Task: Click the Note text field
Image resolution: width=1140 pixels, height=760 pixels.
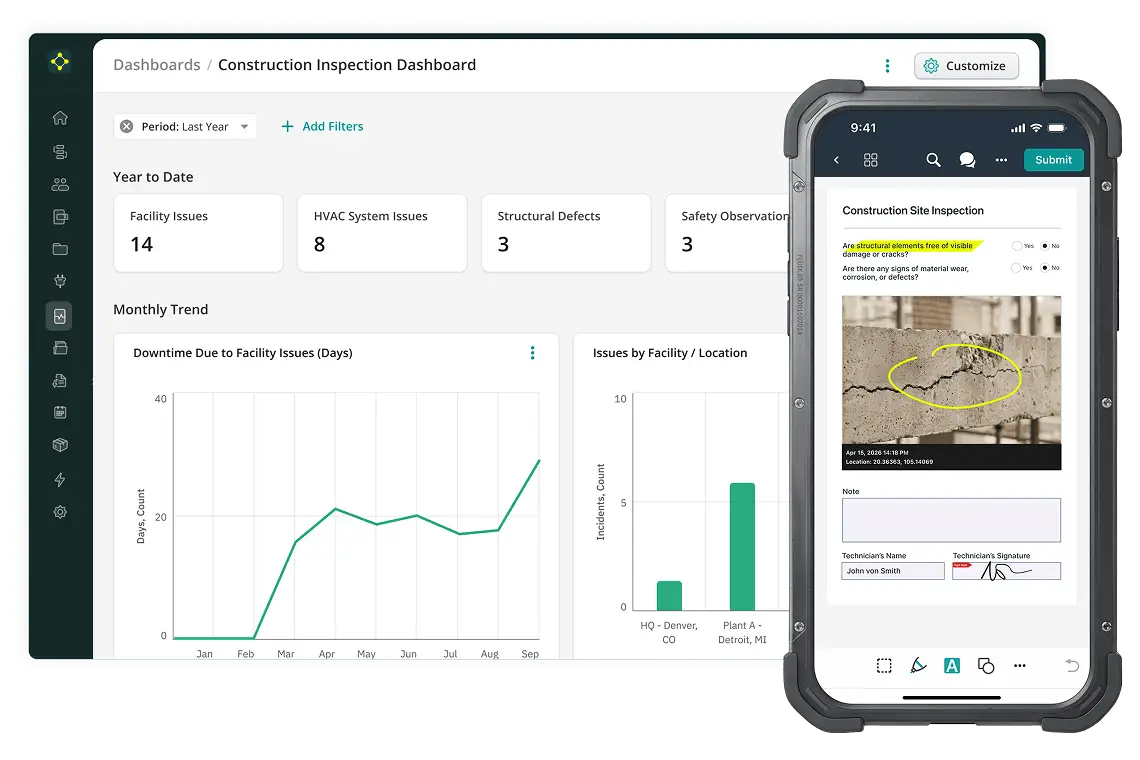Action: [950, 520]
